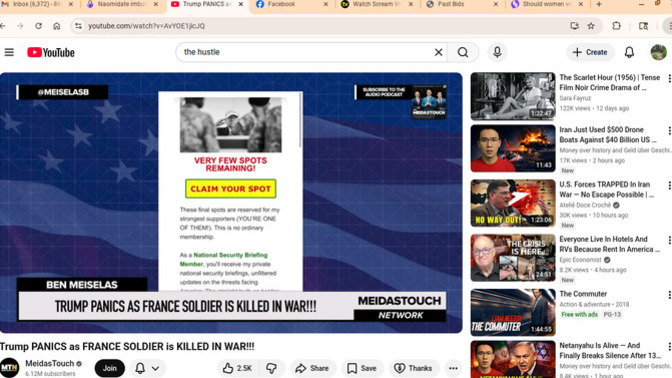Save video to a playlist
The image size is (672, 378).
[x=362, y=368]
